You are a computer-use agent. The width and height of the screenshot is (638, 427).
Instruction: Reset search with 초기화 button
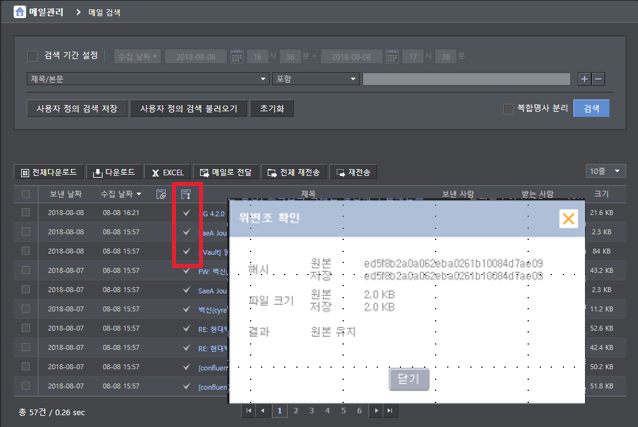(272, 109)
